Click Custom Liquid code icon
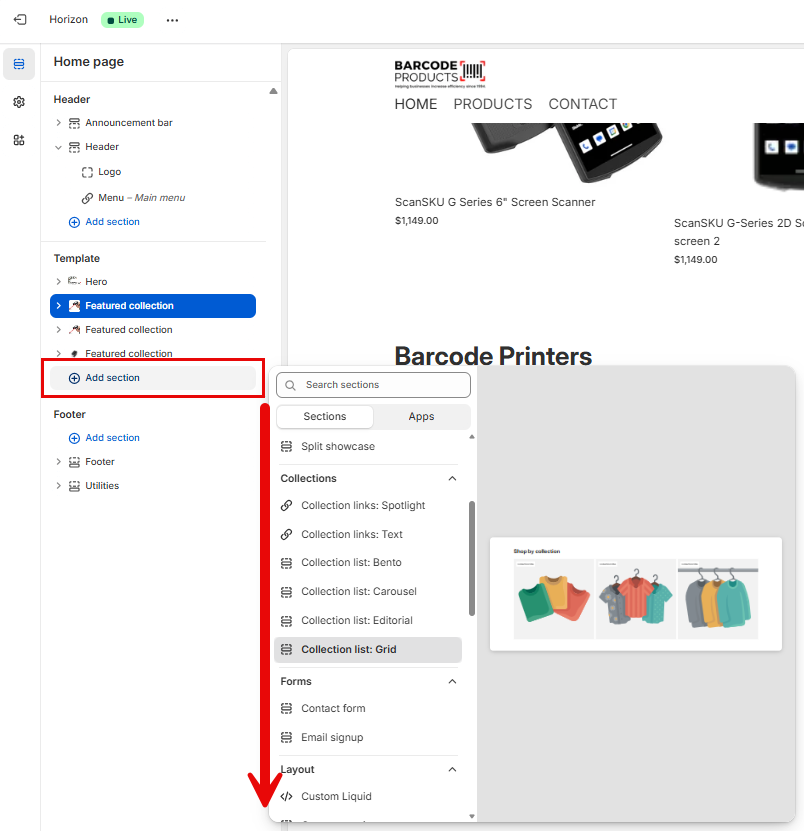The image size is (804, 831). click(286, 797)
